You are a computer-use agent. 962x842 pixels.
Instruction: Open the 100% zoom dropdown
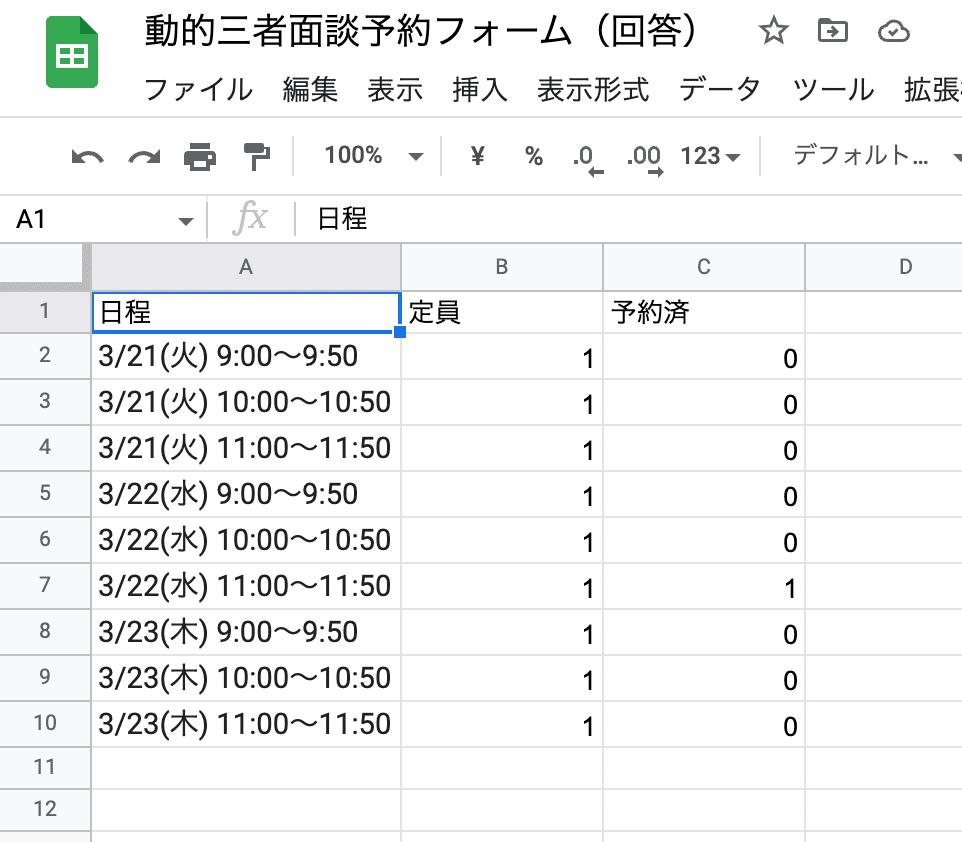373,156
